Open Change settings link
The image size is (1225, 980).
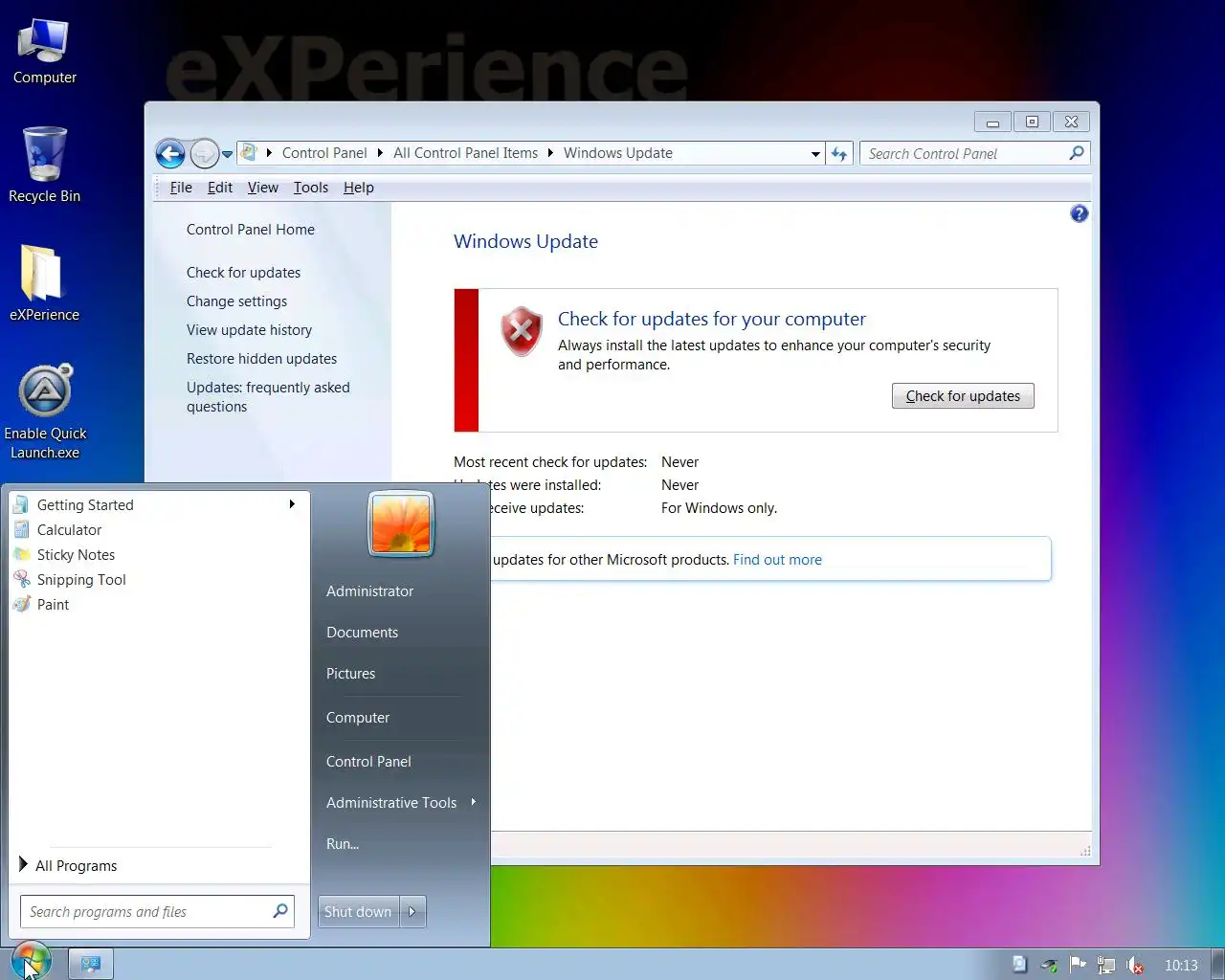coord(236,301)
